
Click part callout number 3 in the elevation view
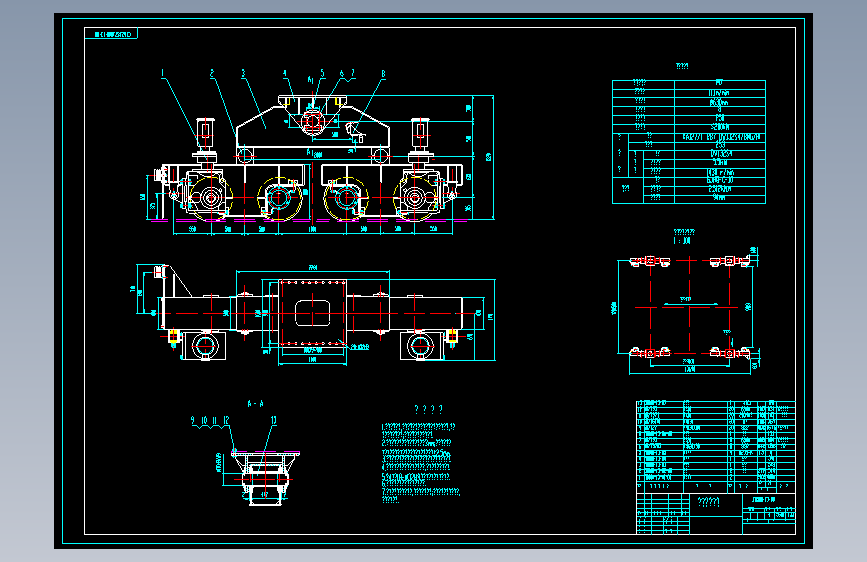(x=243, y=73)
